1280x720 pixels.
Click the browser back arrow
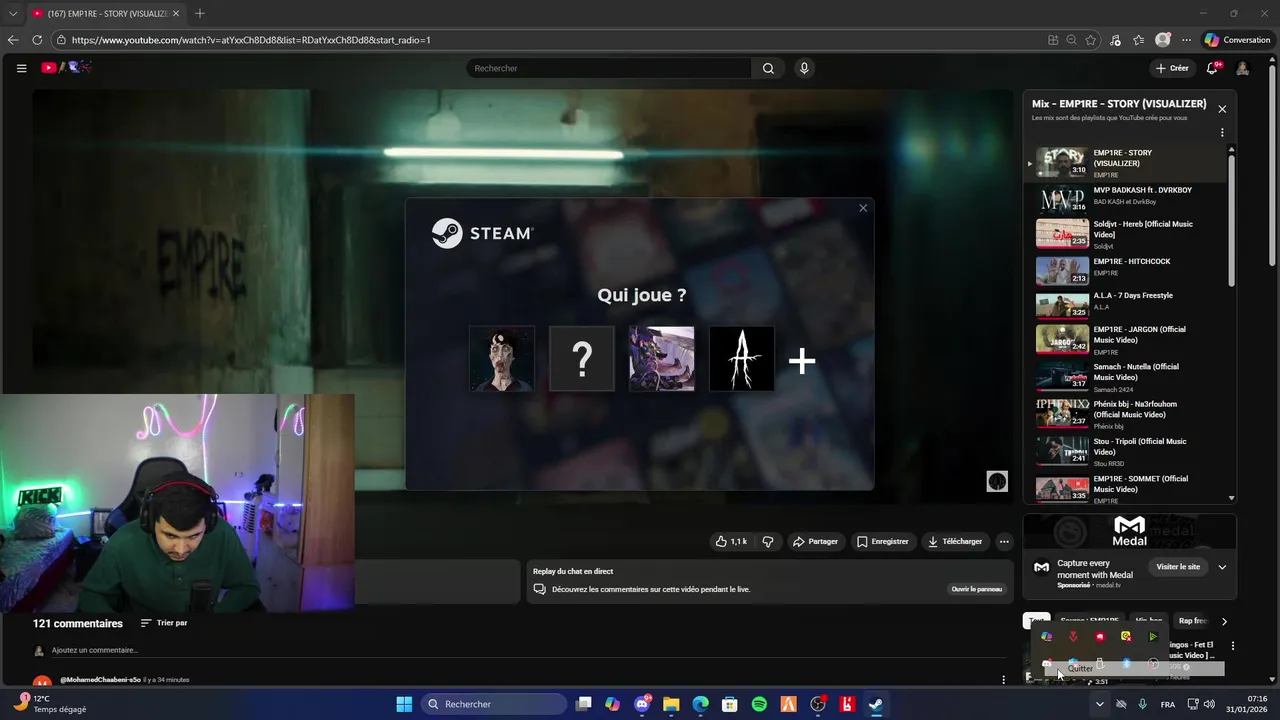13,40
